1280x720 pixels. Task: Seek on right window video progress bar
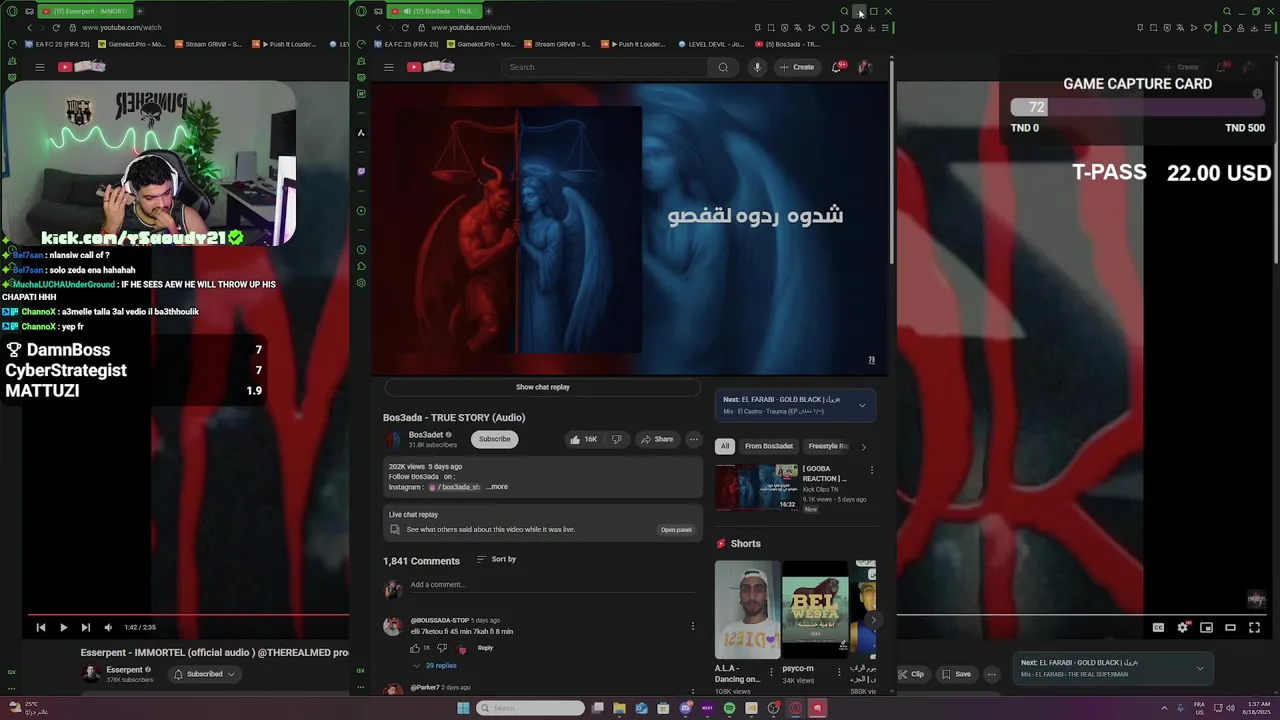(x=1082, y=616)
